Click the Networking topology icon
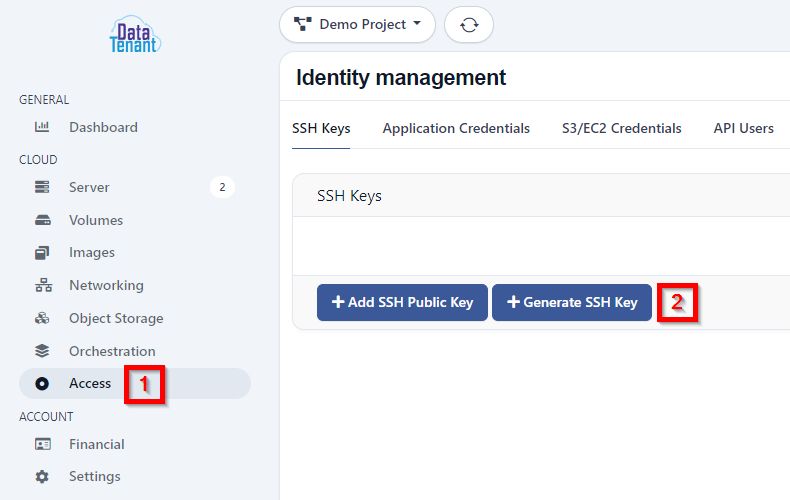The width and height of the screenshot is (790, 500). coord(43,285)
